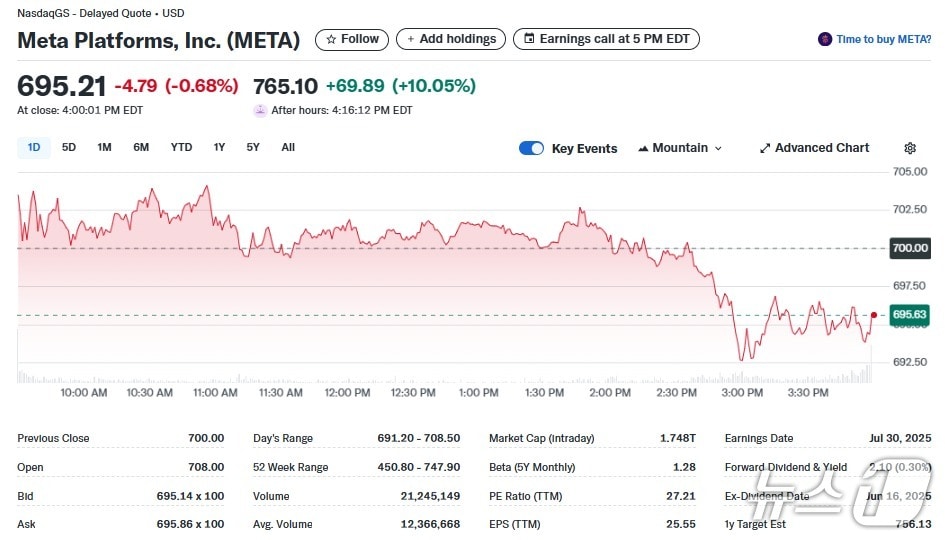Click the purple icon beside Time to buy META
This screenshot has width=945, height=540.
[x=825, y=40]
